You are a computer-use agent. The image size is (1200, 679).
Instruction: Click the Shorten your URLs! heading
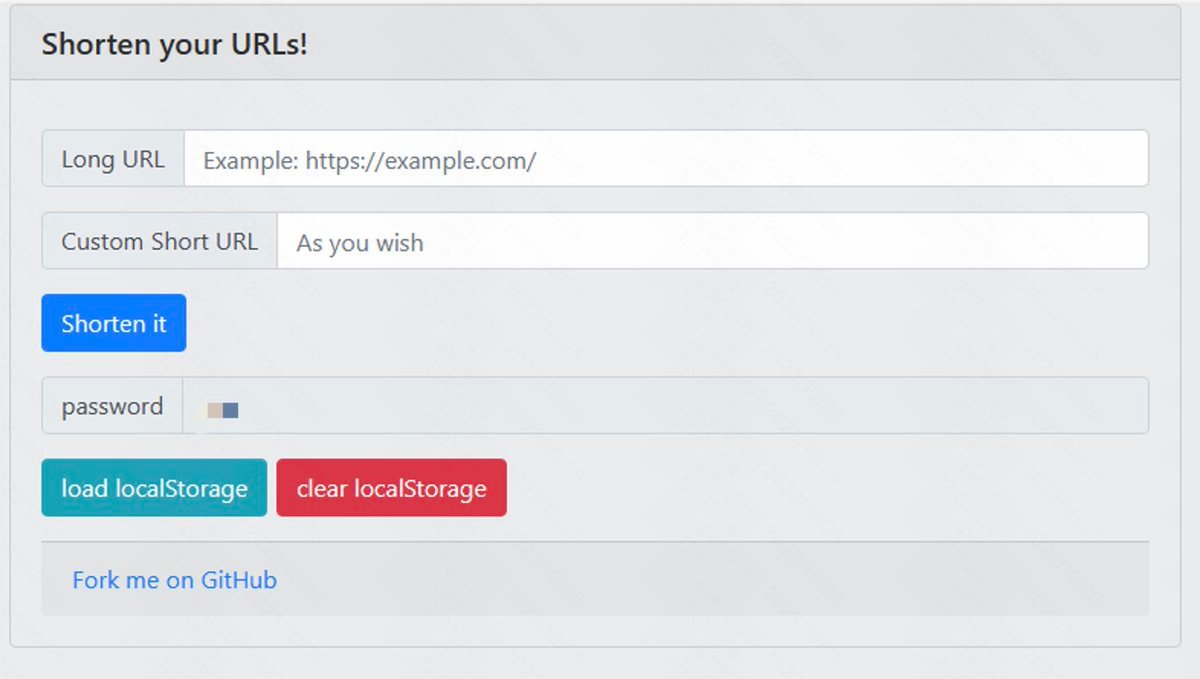point(175,45)
